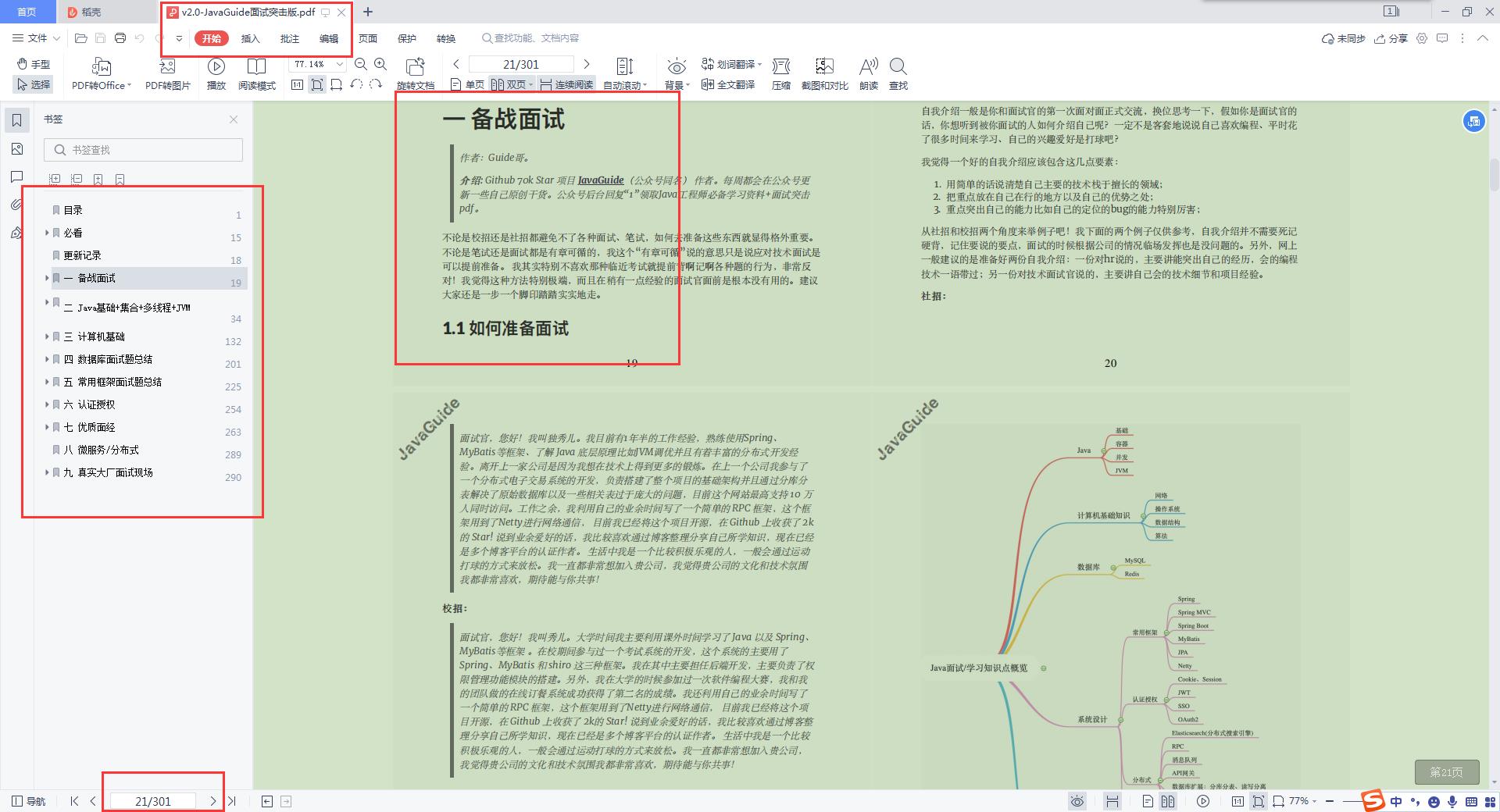Zoom in using the plus magnifier
This screenshot has width=1500, height=812.
coord(380,64)
